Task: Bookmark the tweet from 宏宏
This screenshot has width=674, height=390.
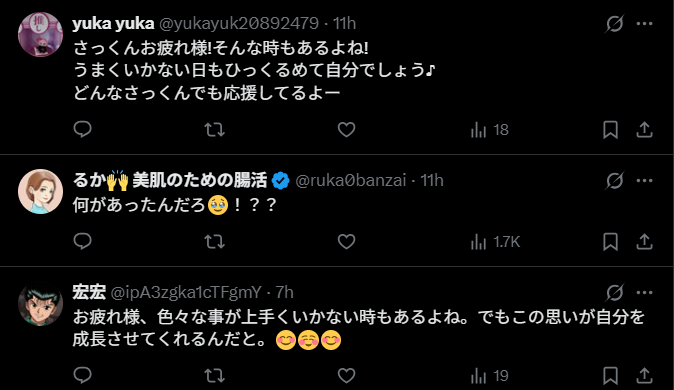Action: [610, 376]
